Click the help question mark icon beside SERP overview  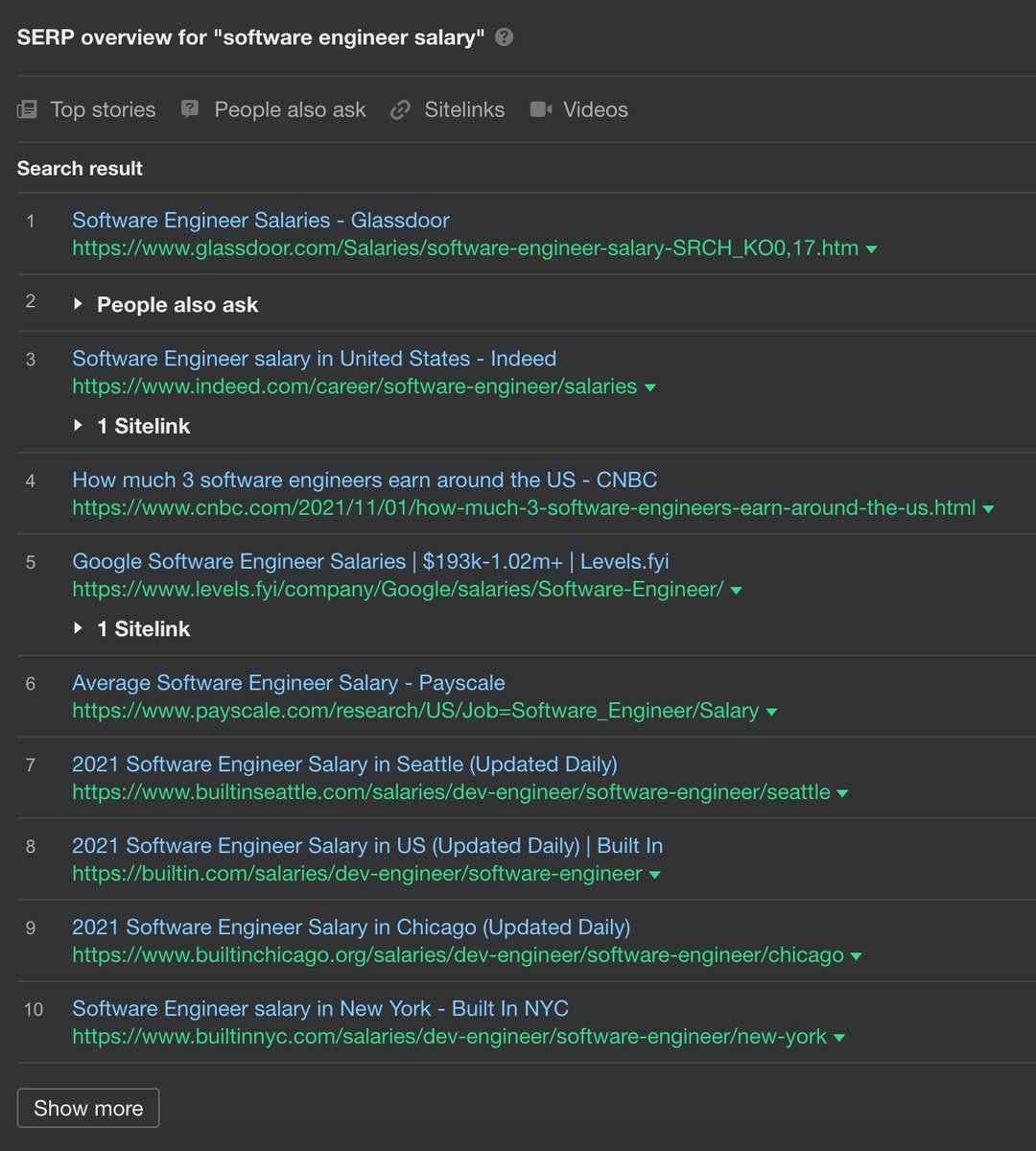point(505,37)
